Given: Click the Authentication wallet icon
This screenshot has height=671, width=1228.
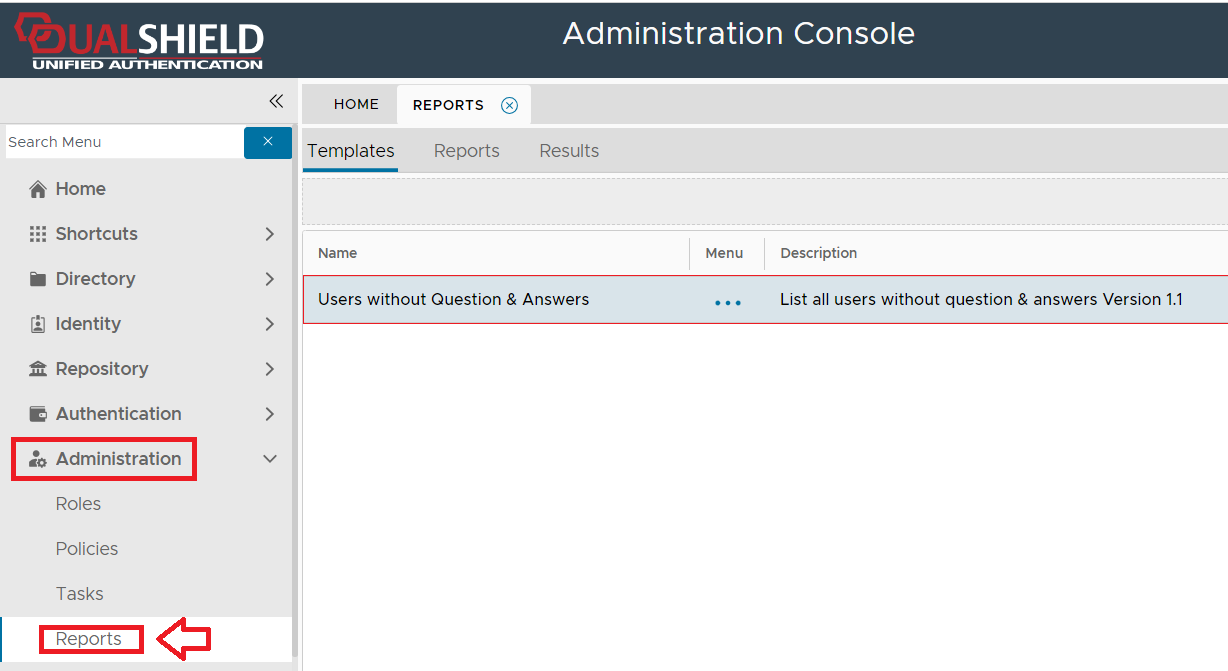Looking at the screenshot, I should [x=38, y=414].
